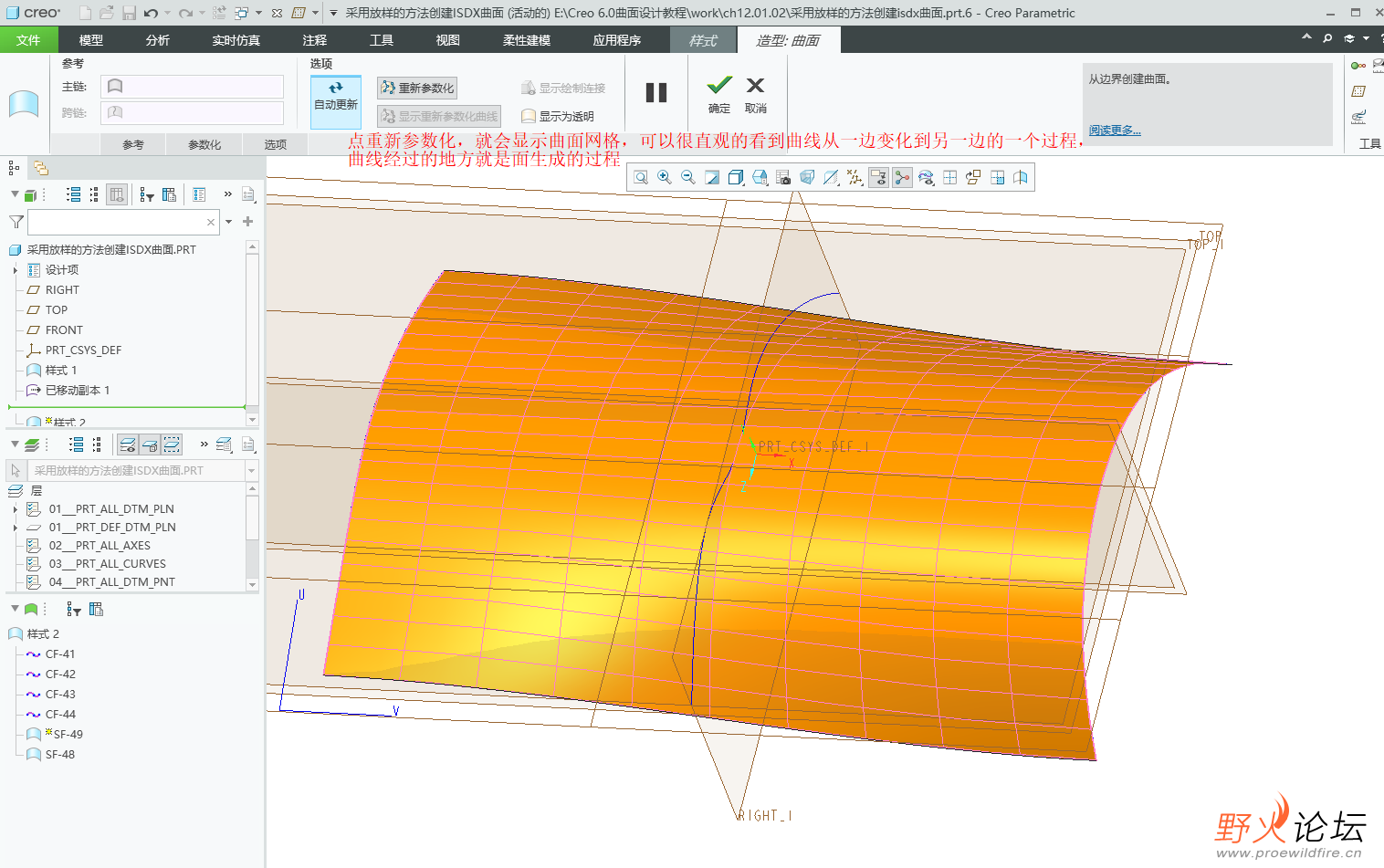Screen dimensions: 1384x868
Task: Open the Datum Display Filters icon
Action: click(x=855, y=177)
